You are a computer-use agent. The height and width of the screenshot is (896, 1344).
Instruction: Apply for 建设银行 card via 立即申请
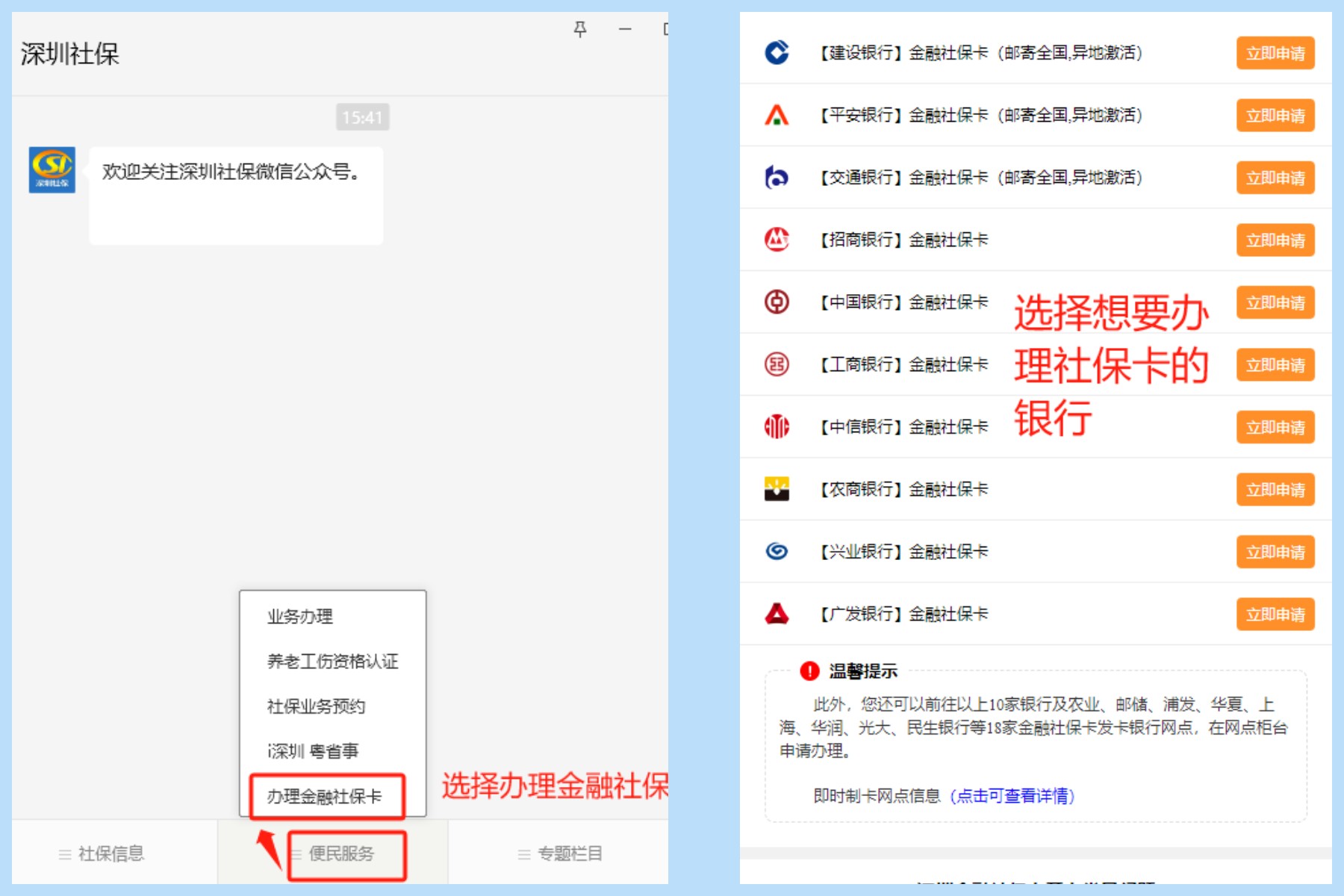pos(1275,53)
